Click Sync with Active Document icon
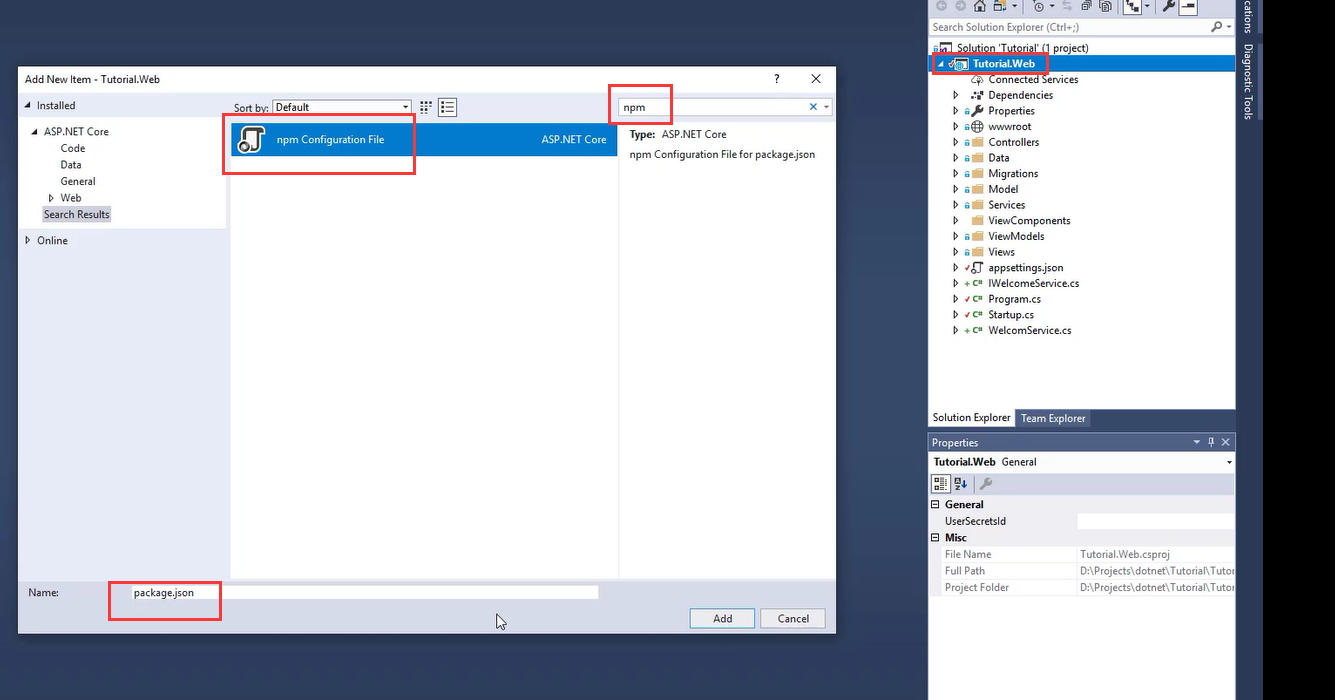 [1067, 6]
